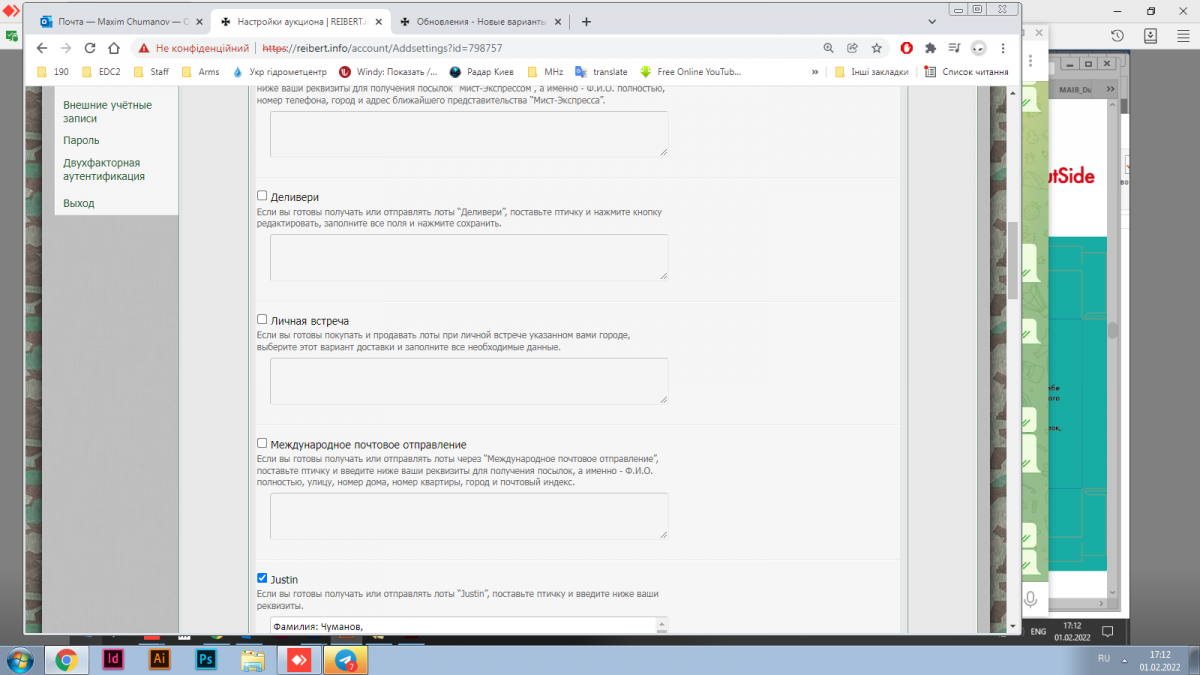1200x675 pixels.
Task: Click the 'Не конфіденційний' security warning
Action: pyautogui.click(x=194, y=47)
